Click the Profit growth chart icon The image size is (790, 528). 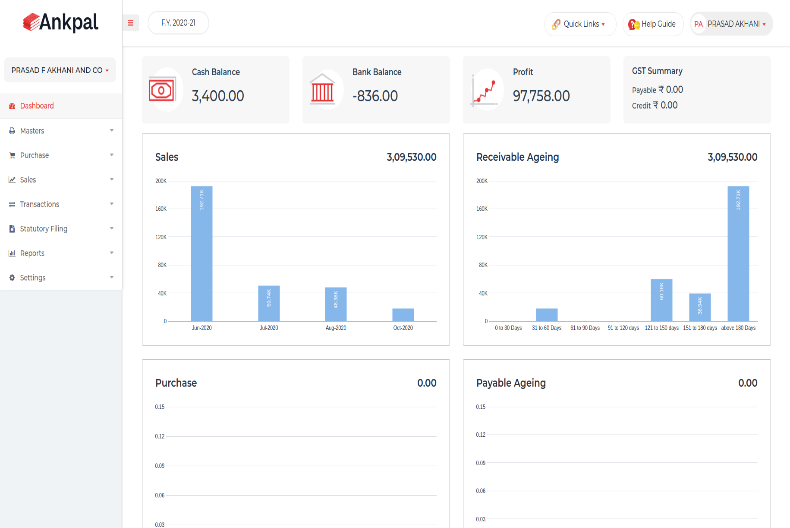pos(485,89)
